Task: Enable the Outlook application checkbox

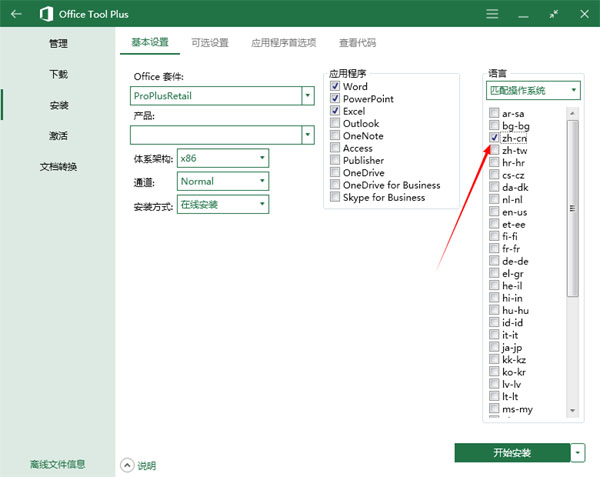Action: (336, 124)
